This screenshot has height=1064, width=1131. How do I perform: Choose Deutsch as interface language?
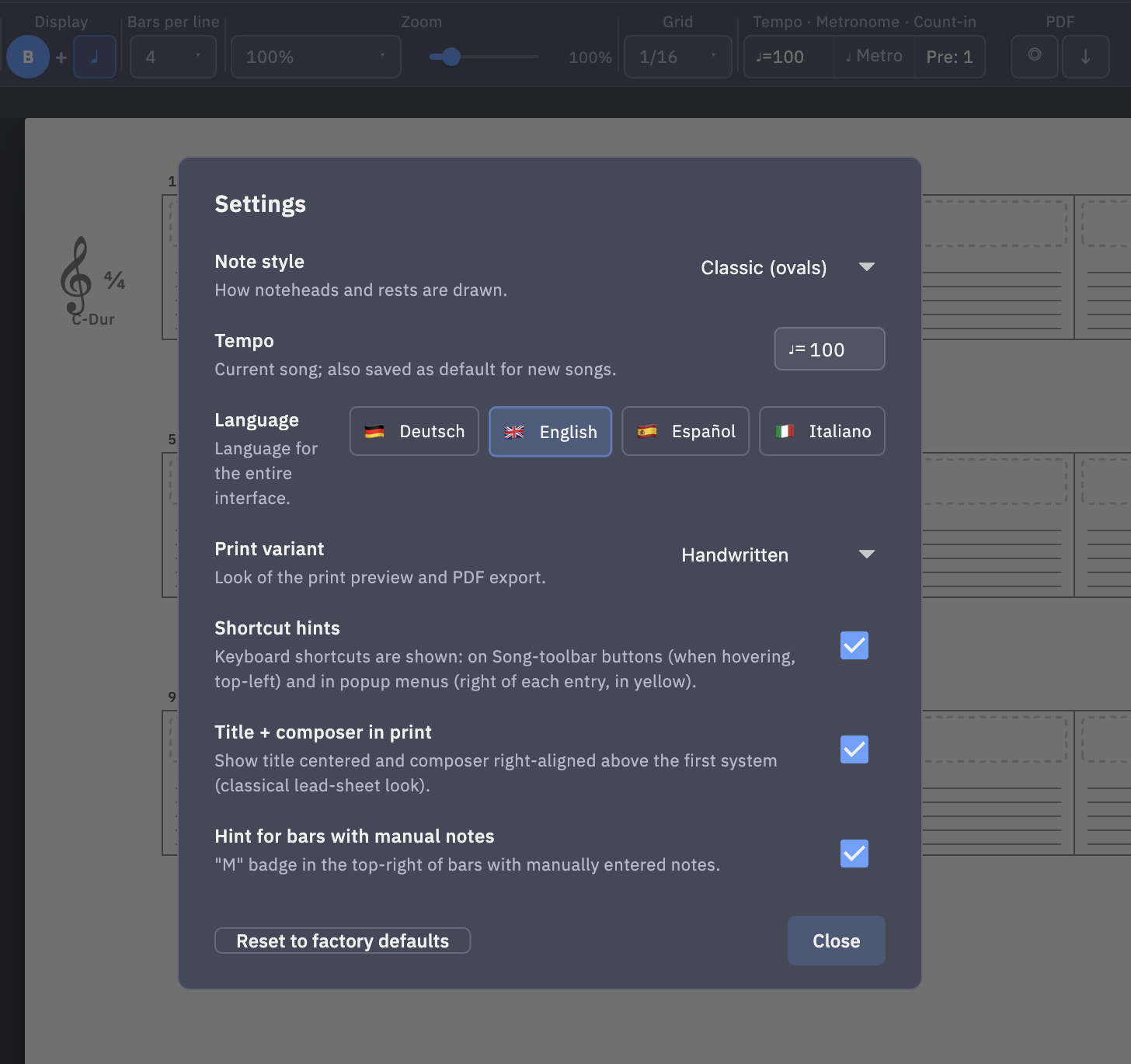(x=414, y=431)
